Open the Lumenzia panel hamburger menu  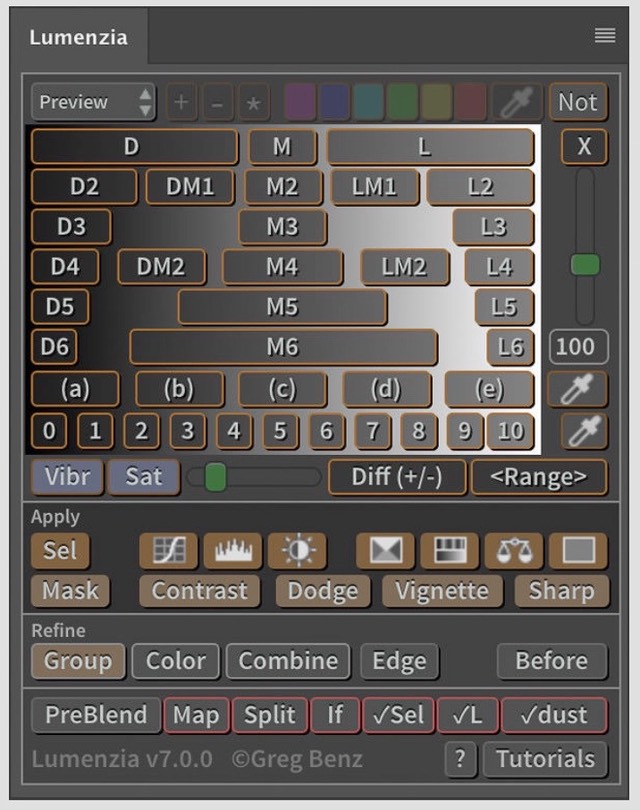[604, 35]
